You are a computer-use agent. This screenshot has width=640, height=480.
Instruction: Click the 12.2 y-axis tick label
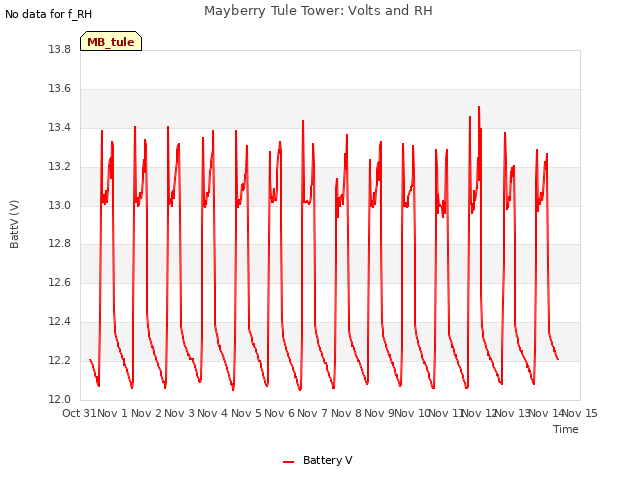coord(60,360)
